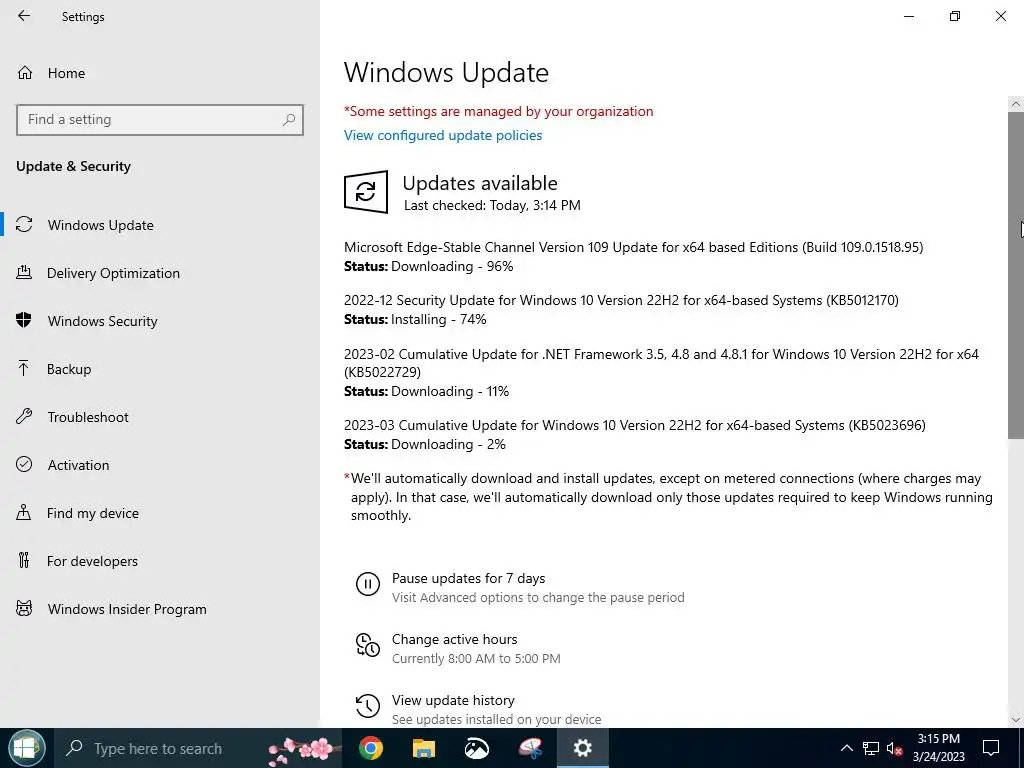
Task: Open View configured update policies link
Action: [443, 135]
